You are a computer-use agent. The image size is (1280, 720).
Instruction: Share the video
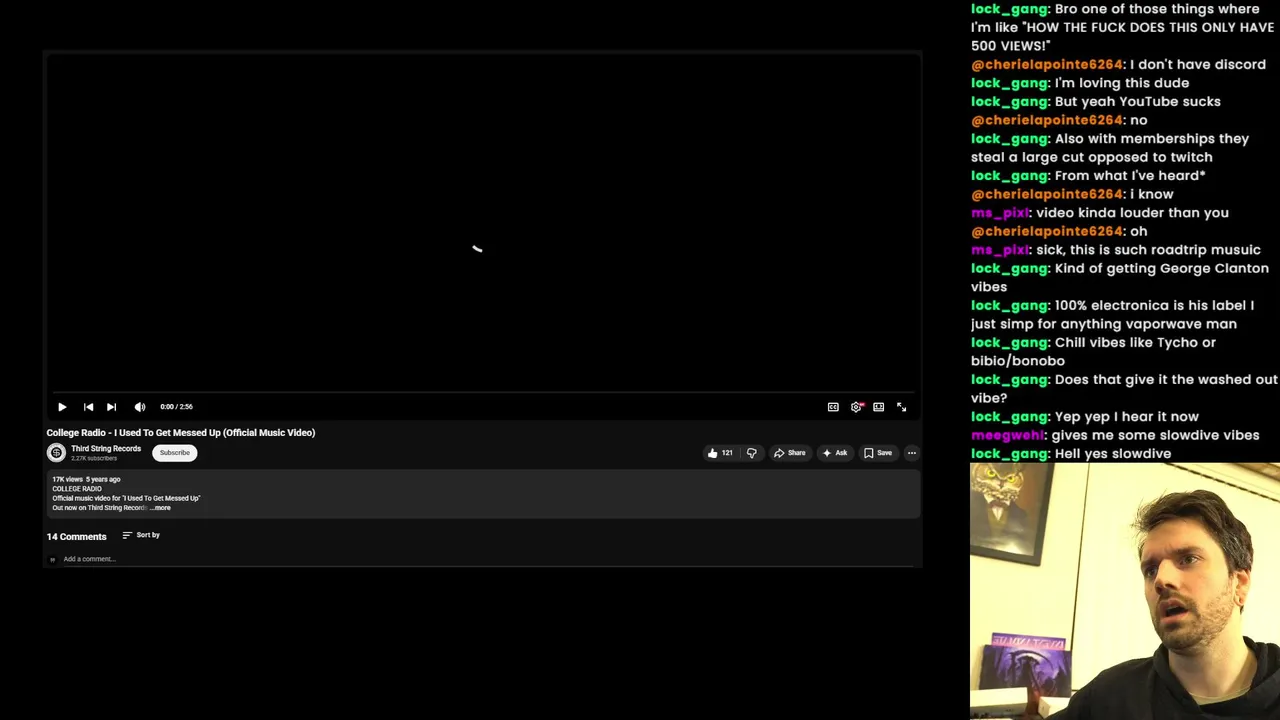[x=789, y=453]
